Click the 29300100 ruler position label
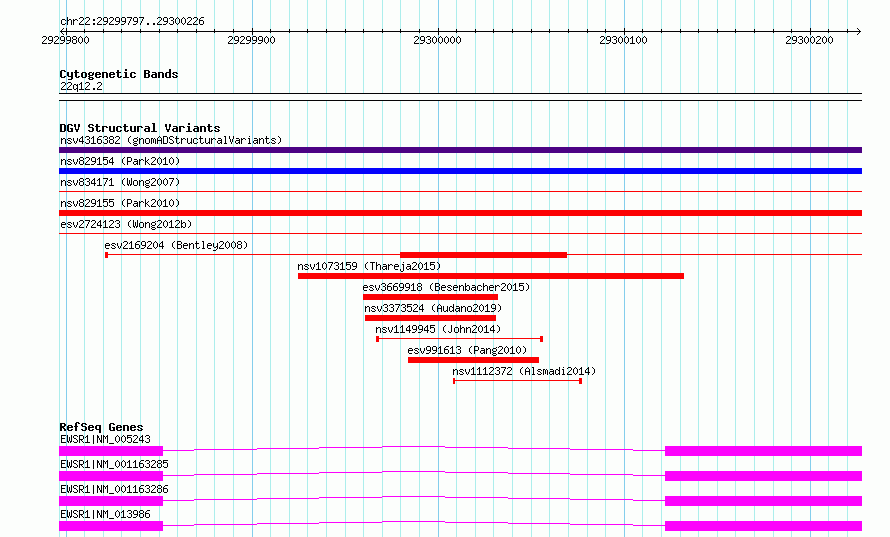The height and width of the screenshot is (537, 890). click(x=623, y=40)
